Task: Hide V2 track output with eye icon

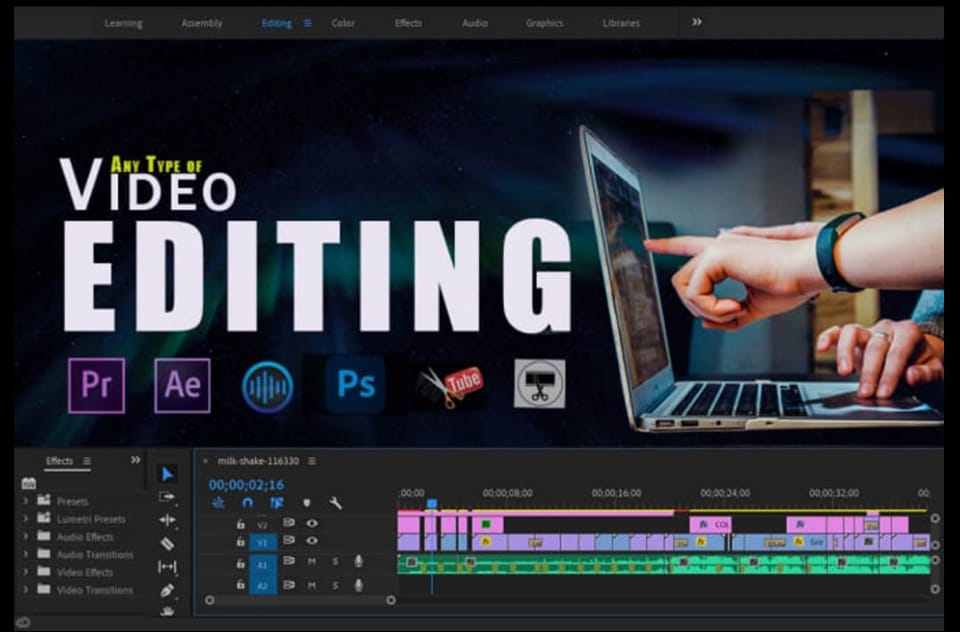Action: click(312, 523)
